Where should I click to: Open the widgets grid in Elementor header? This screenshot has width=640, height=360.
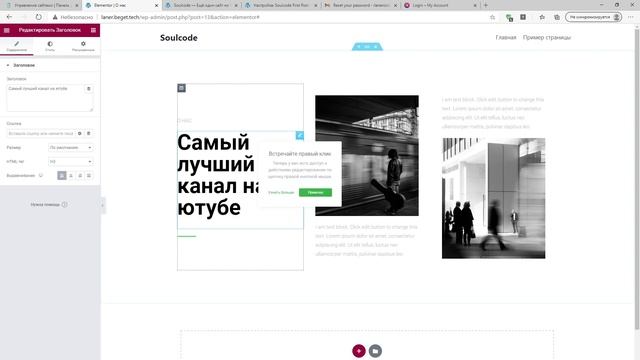click(93, 30)
